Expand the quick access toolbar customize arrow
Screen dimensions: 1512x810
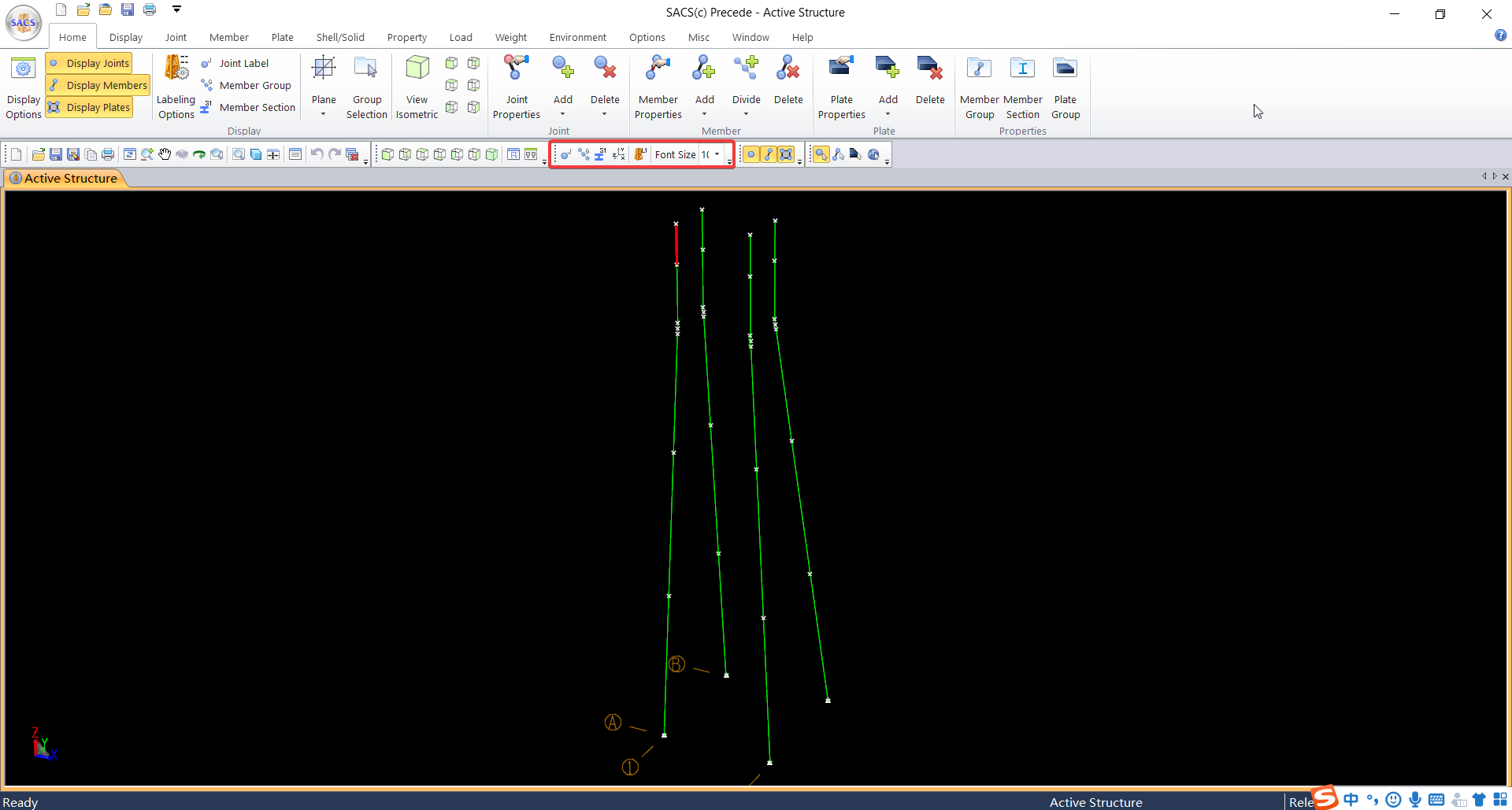[176, 9]
